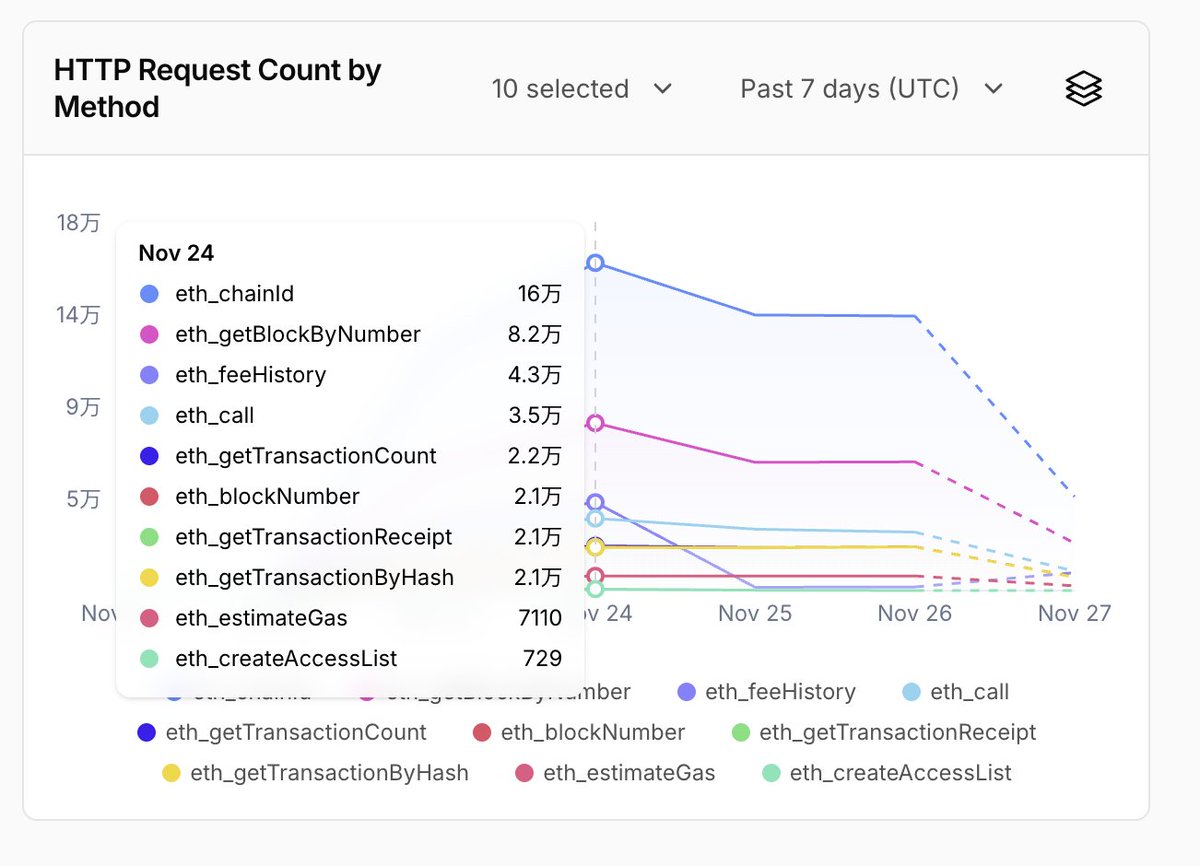This screenshot has height=866, width=1200.
Task: Click the Nov 27 axis label
Action: 1074,613
